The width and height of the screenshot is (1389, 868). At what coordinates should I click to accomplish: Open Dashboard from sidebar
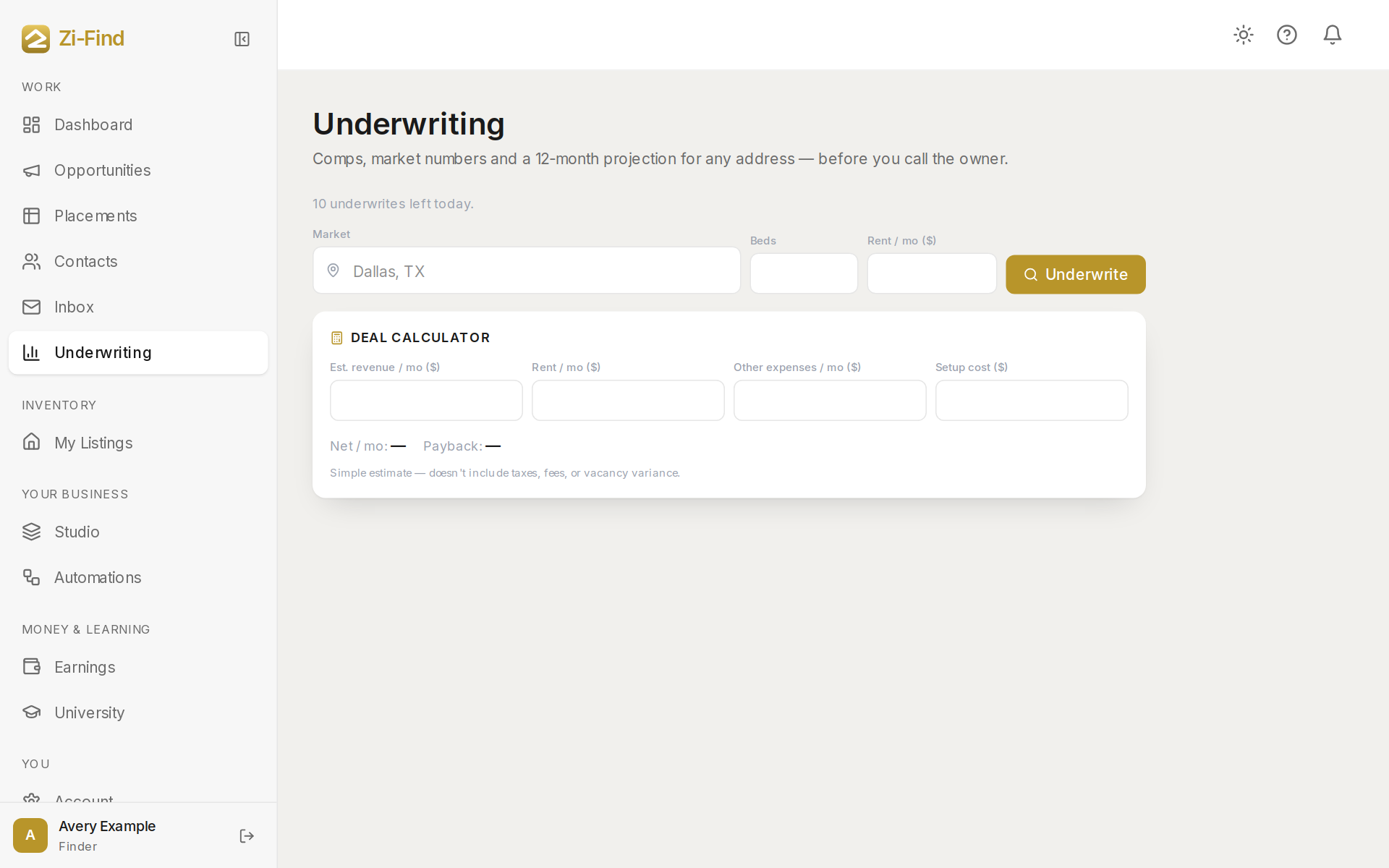pos(138,125)
